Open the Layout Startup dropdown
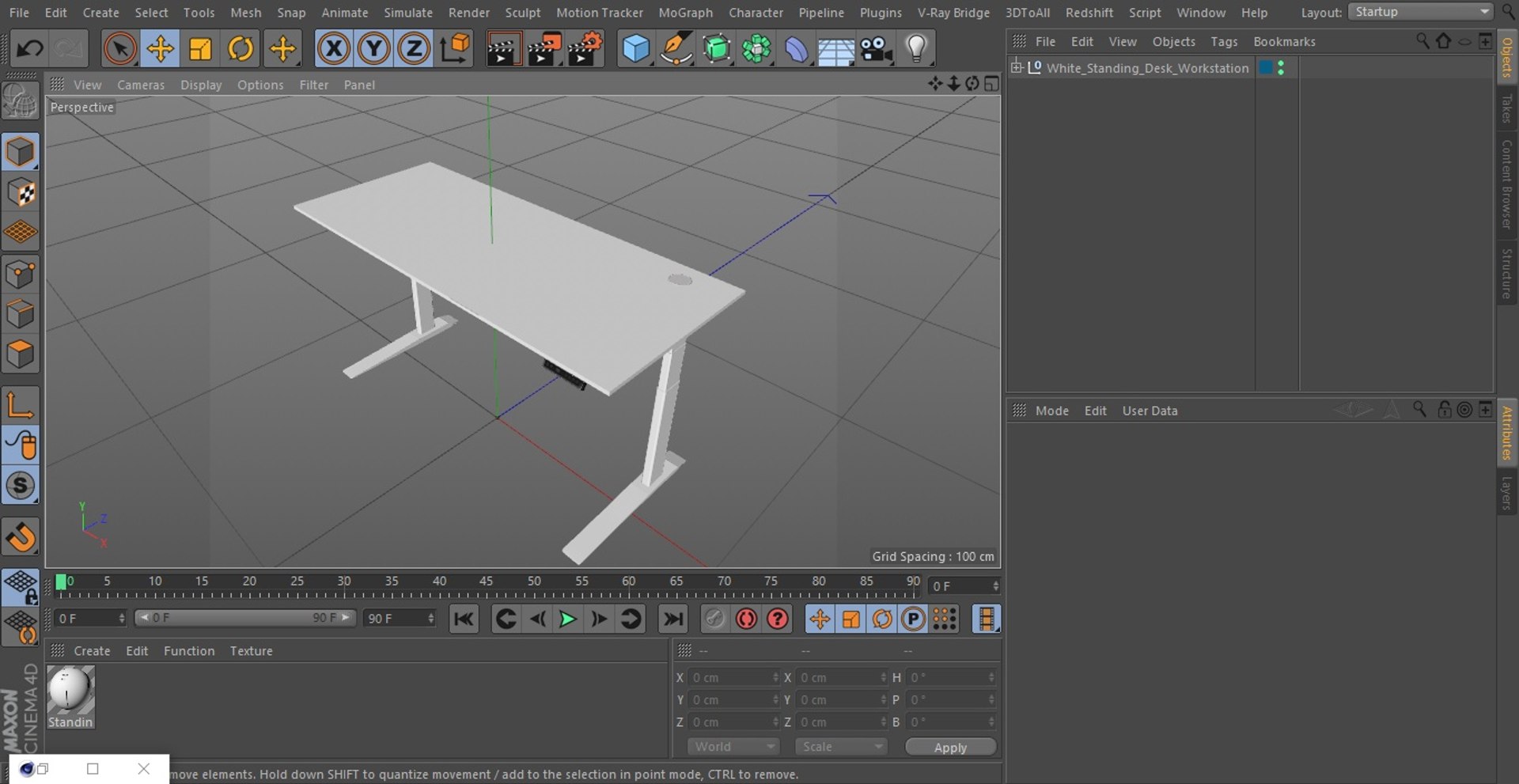1519x784 pixels. click(1421, 12)
